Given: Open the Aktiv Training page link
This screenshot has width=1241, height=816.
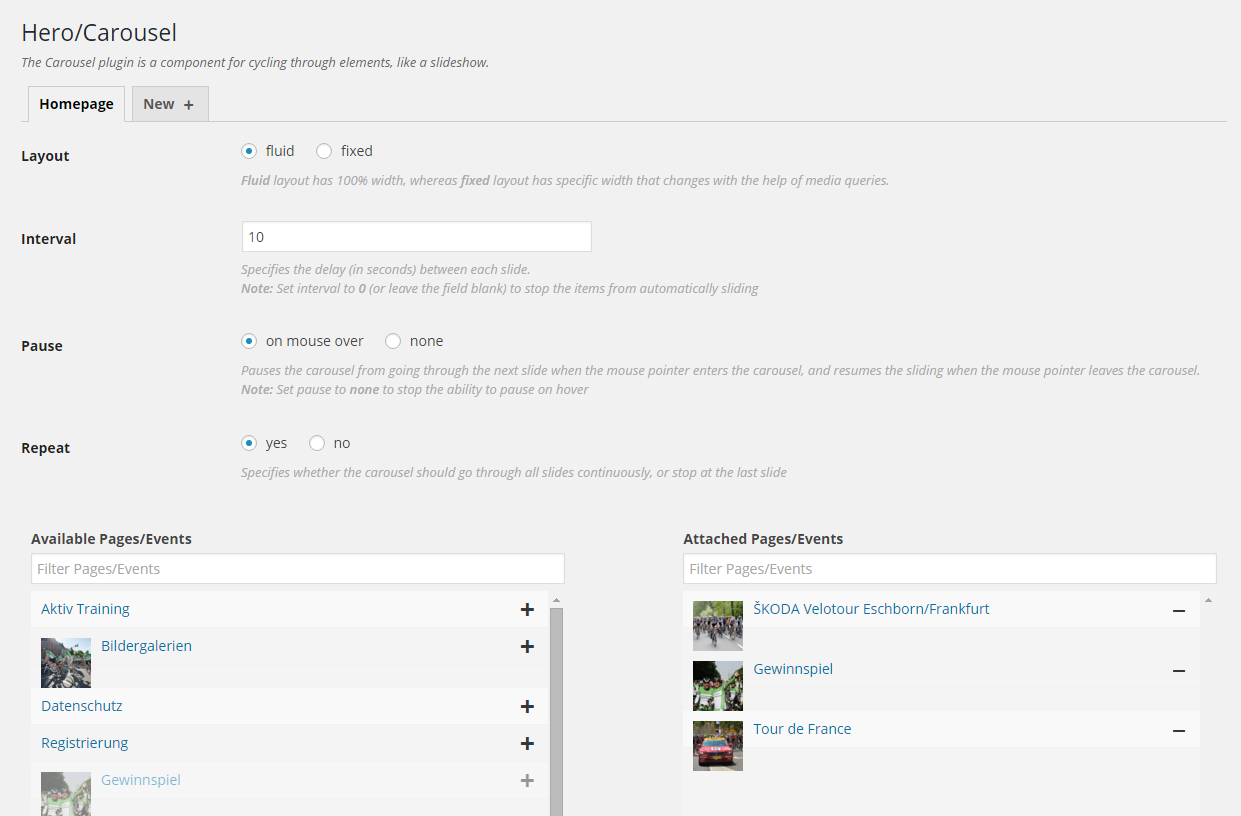Looking at the screenshot, I should click(85, 609).
